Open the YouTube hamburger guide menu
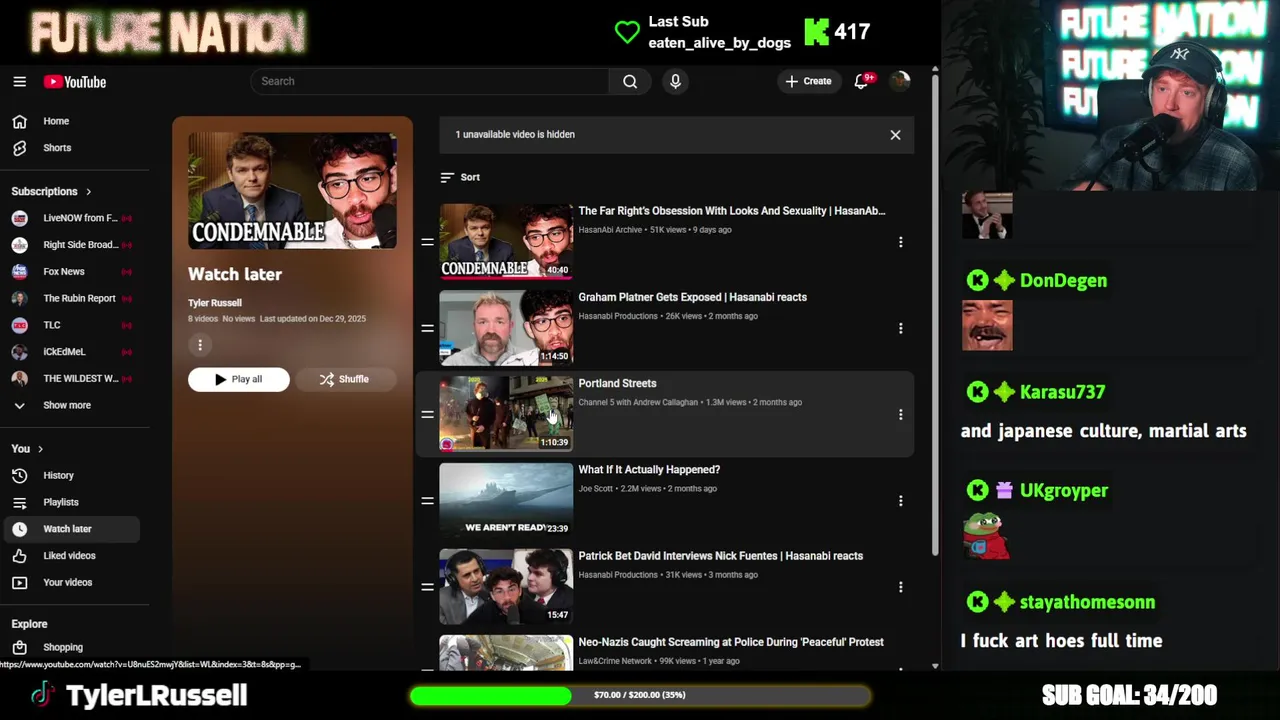Image resolution: width=1280 pixels, height=720 pixels. (19, 82)
